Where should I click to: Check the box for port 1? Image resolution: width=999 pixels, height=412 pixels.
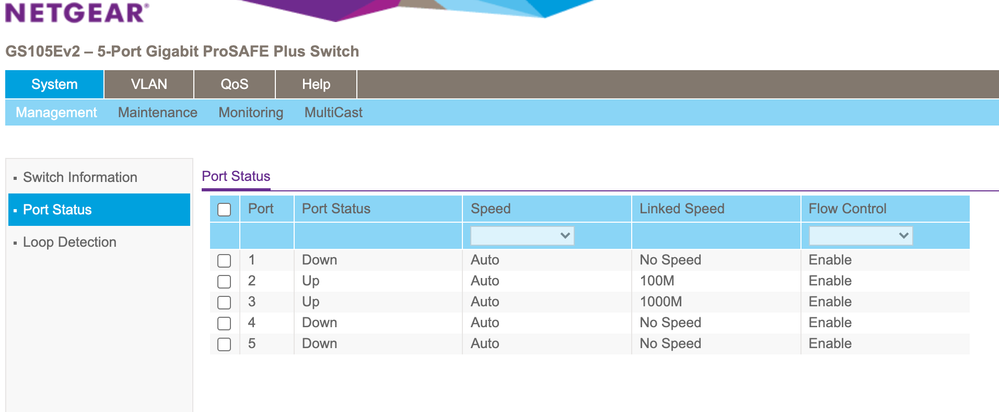(x=224, y=261)
